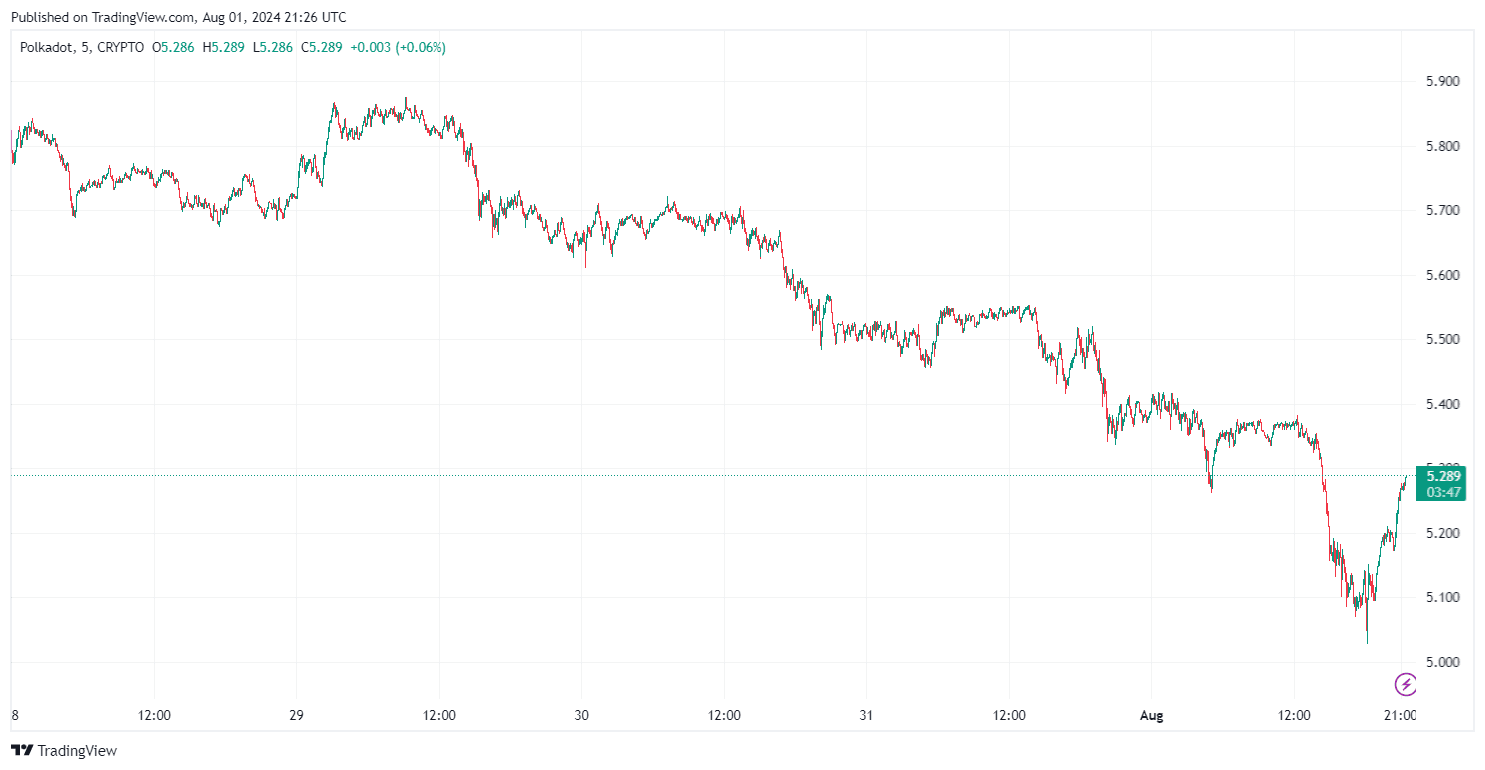
Task: Click the countdown timer 03:47
Action: pyautogui.click(x=1445, y=491)
